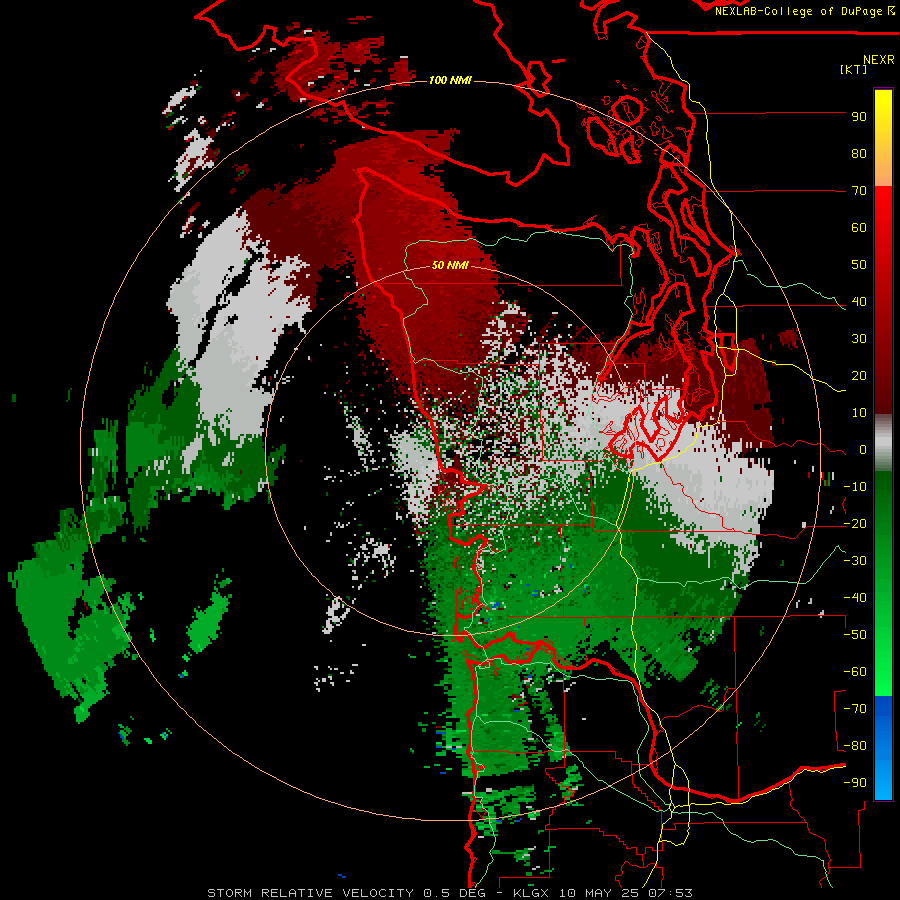Click the 100 NMI range ring label
This screenshot has height=900, width=900.
450,80
